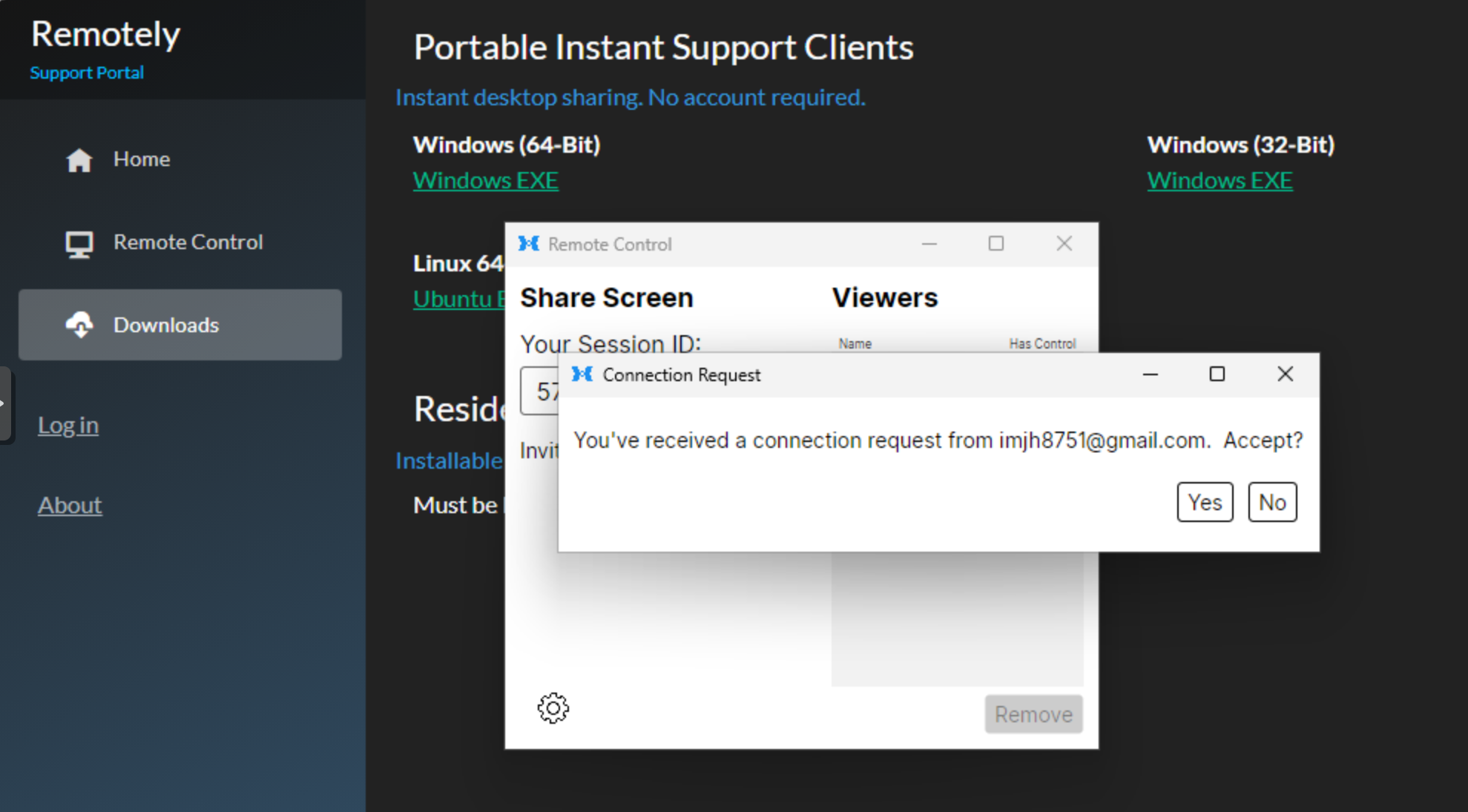Click the Share Screen heading
Screen dimensions: 1468x812
pyautogui.click(x=607, y=297)
